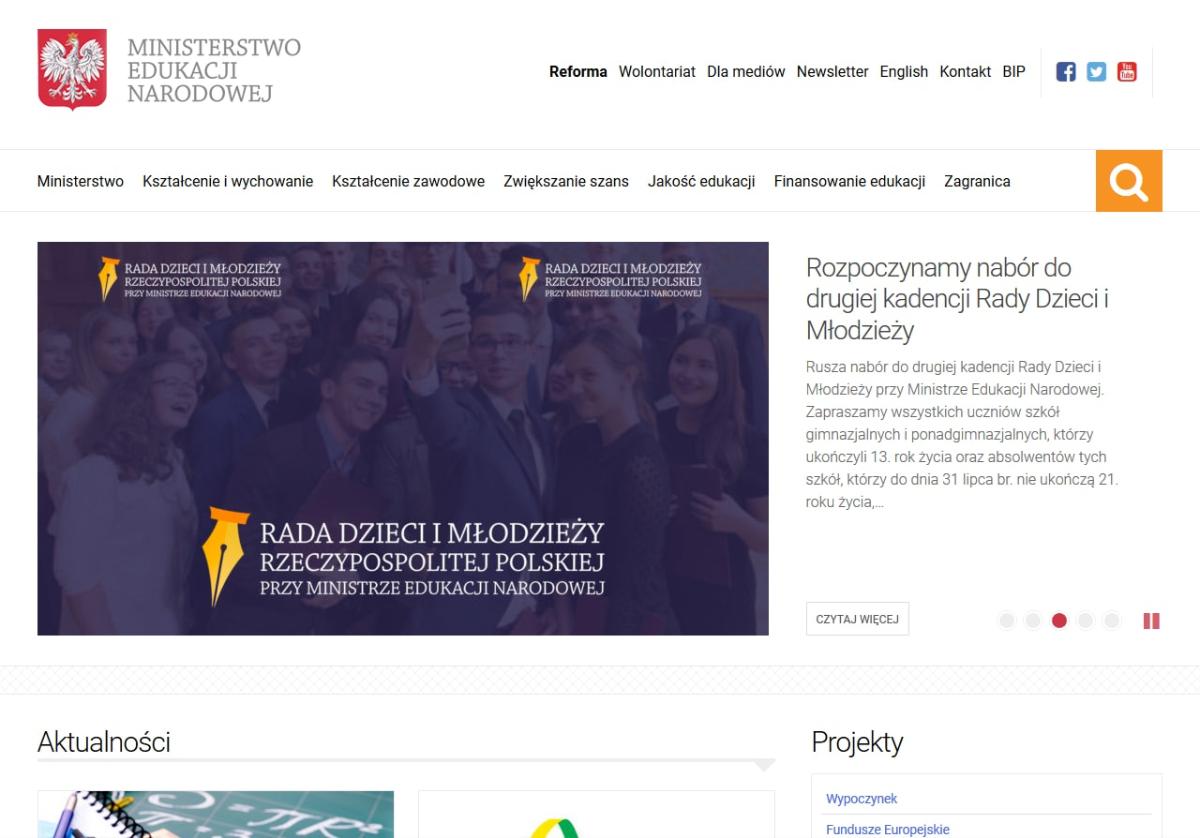The width and height of the screenshot is (1200, 838).
Task: Open the Twitter social icon
Action: point(1097,72)
